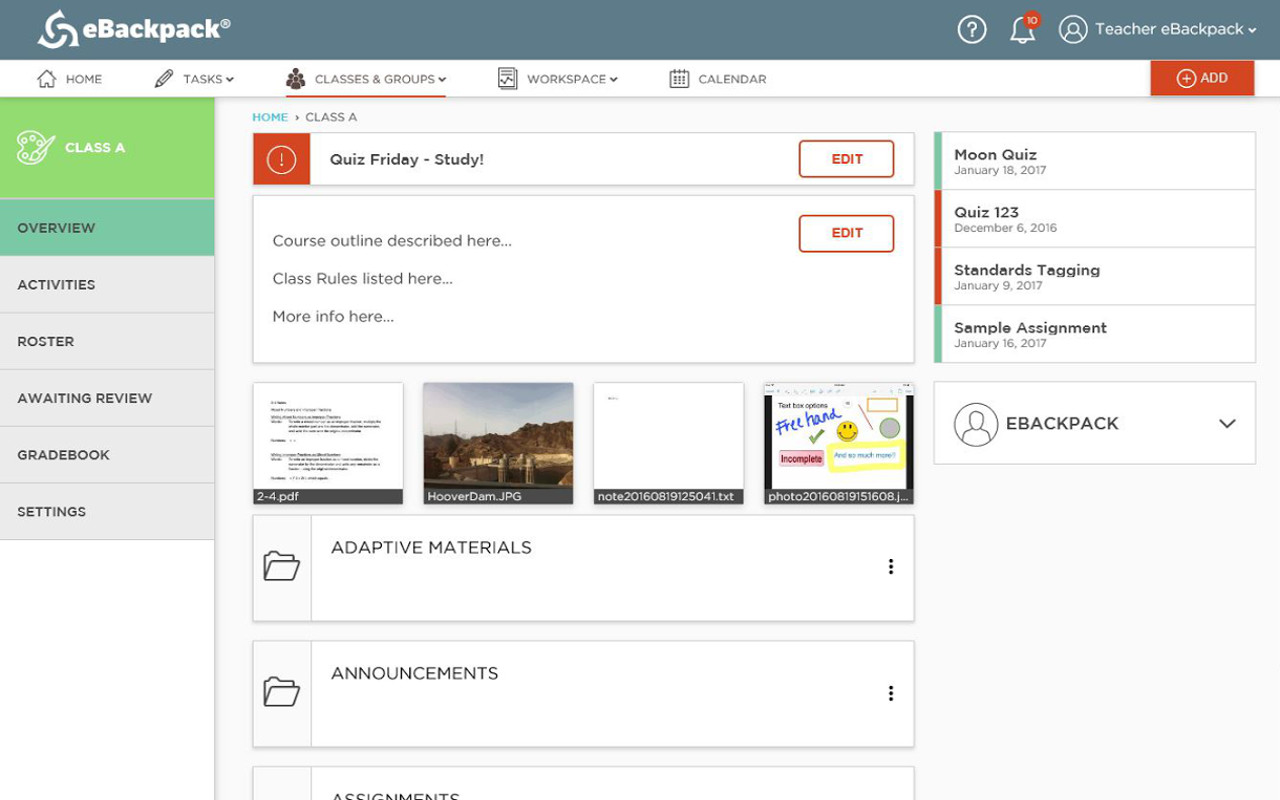Open Announcements three-dot options menu

coord(890,693)
